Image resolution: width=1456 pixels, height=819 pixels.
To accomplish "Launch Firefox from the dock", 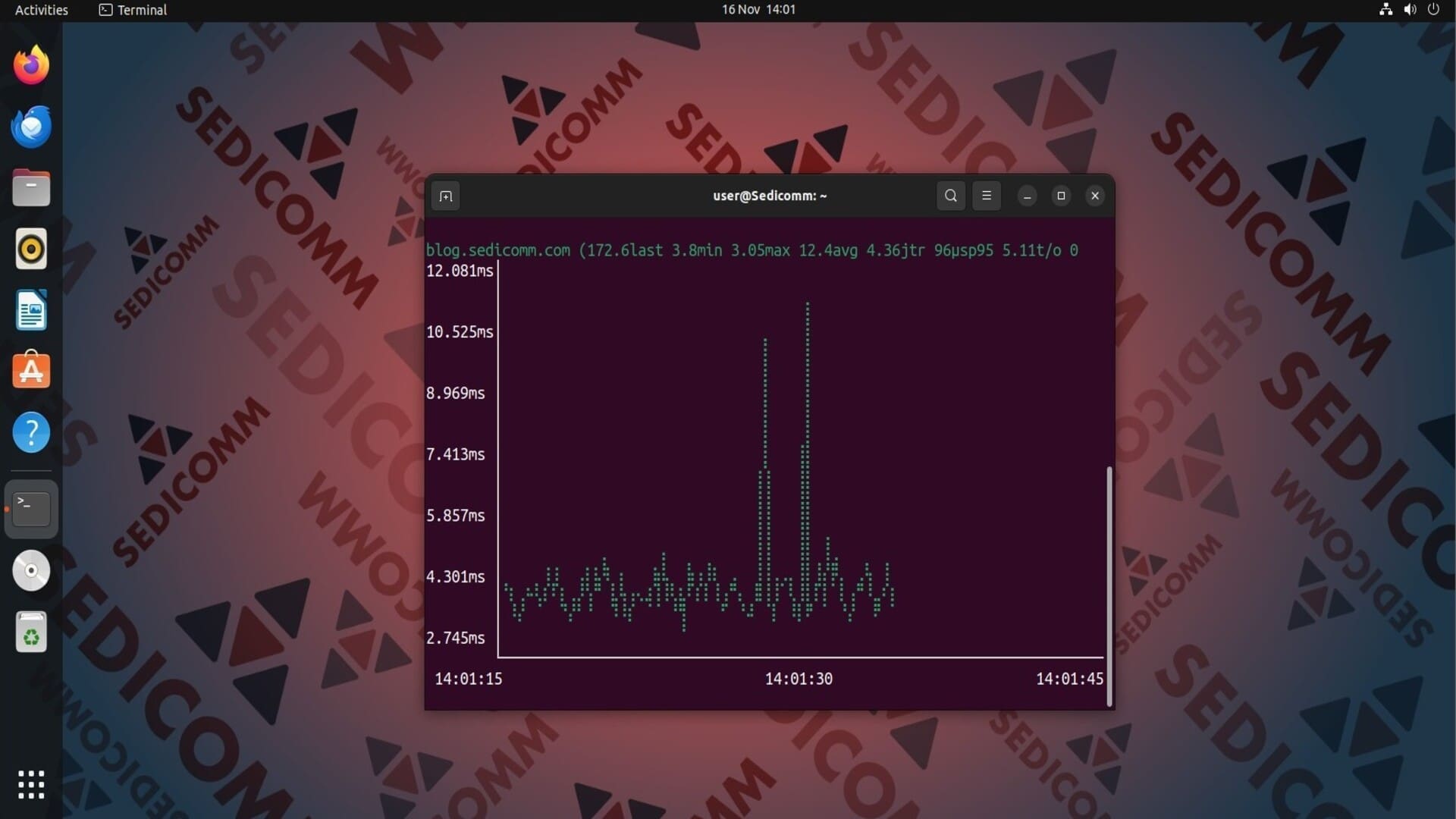I will tap(31, 65).
